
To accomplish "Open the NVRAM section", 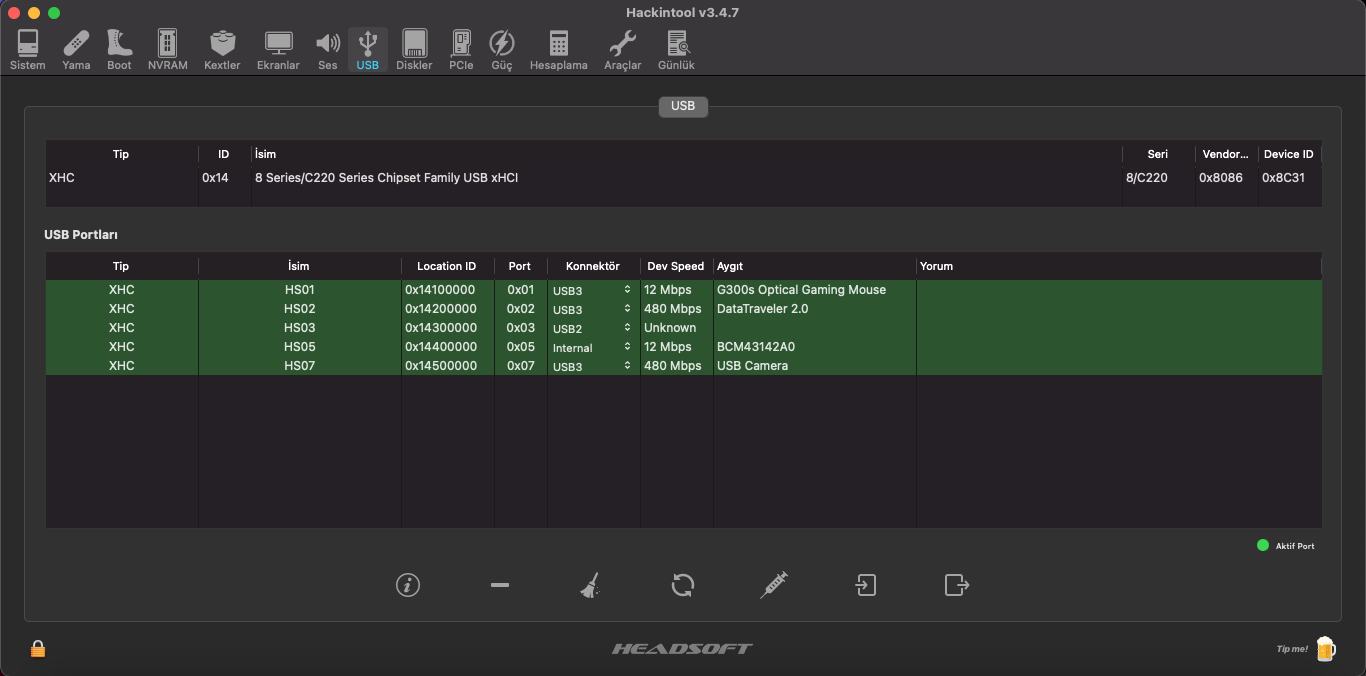I will 168,50.
